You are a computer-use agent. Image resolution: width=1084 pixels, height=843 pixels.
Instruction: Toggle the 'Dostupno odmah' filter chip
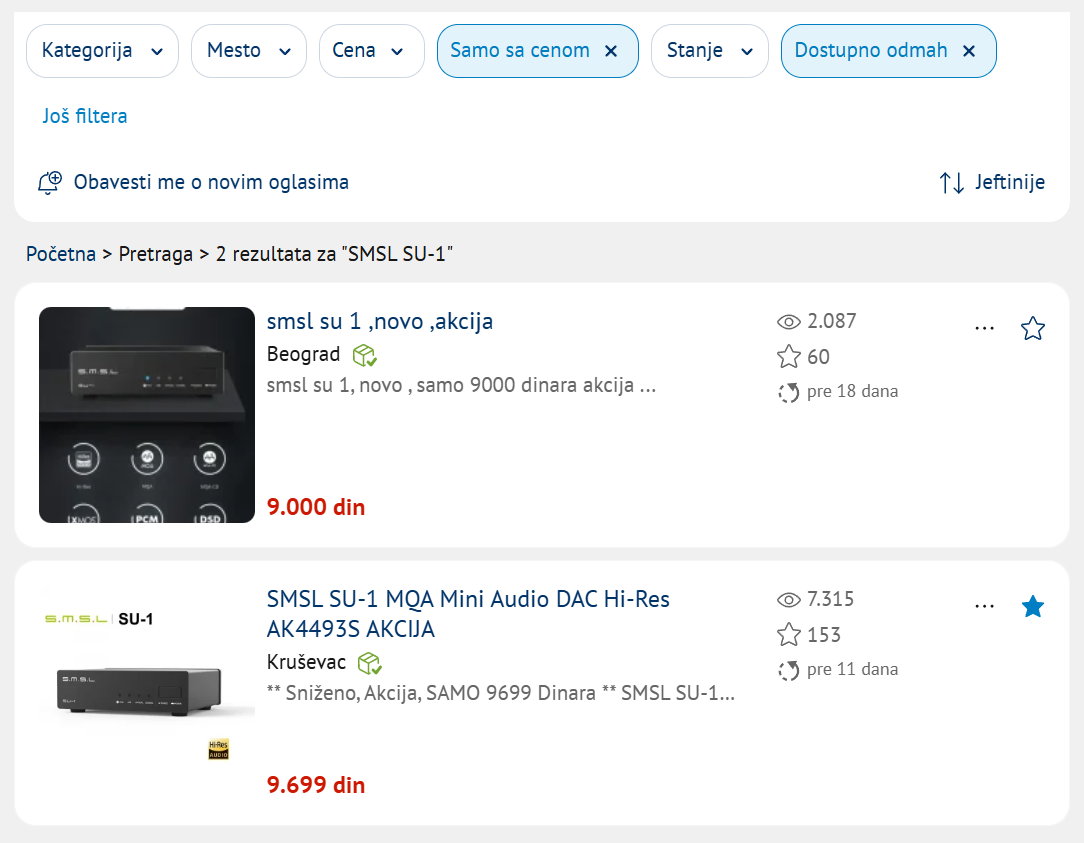coord(870,51)
